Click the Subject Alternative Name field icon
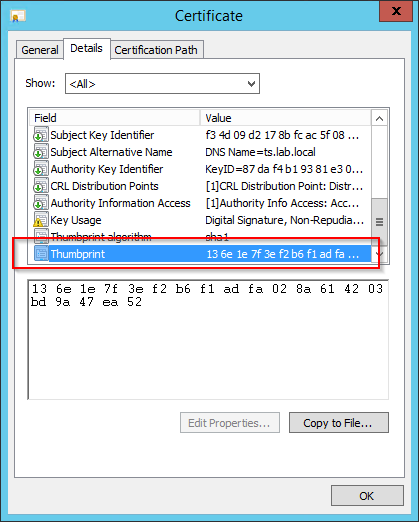 pyautogui.click(x=41, y=152)
